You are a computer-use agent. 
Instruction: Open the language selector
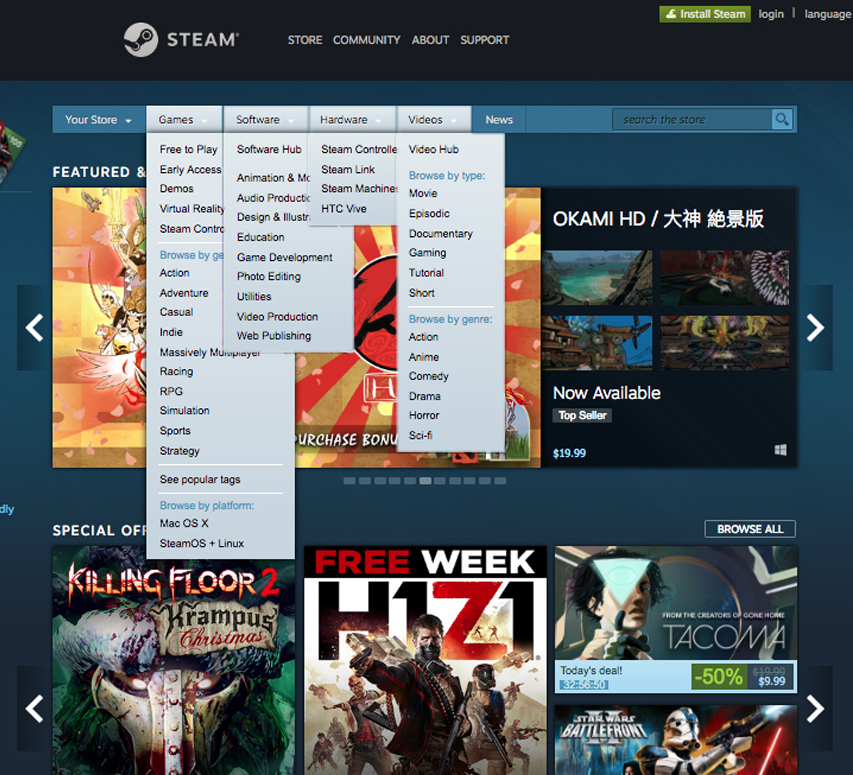click(x=827, y=14)
